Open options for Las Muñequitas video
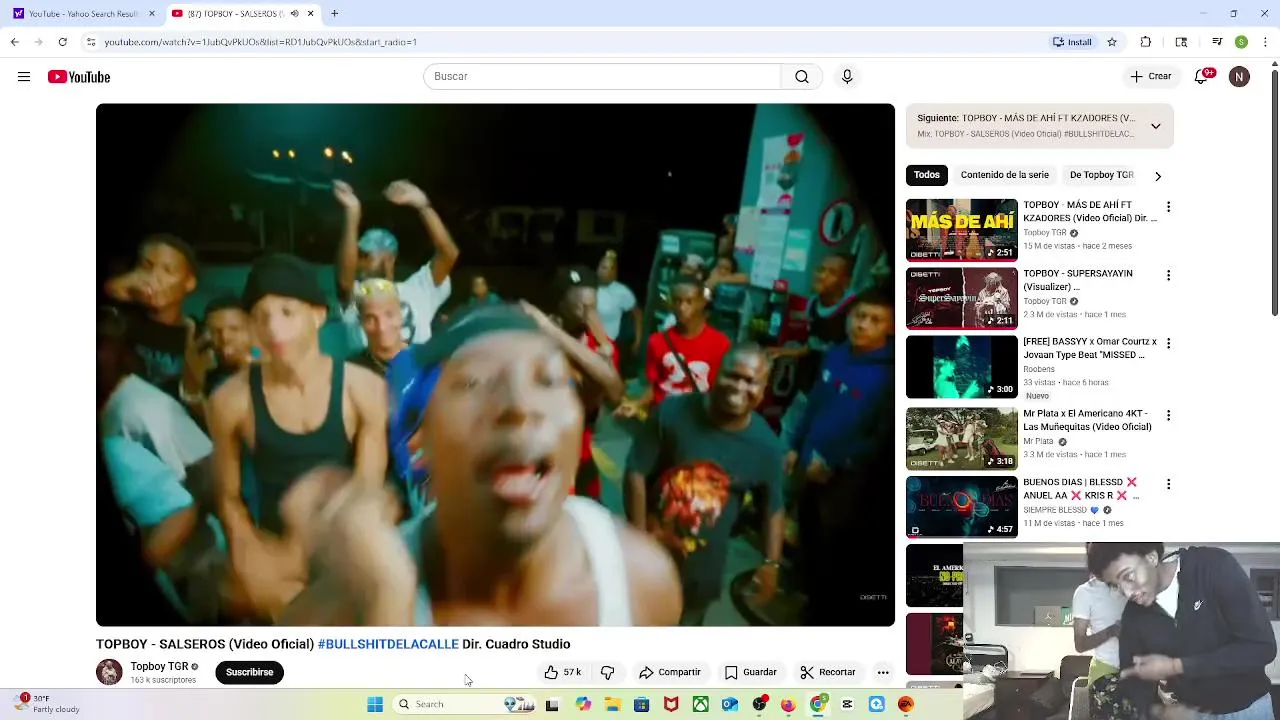Screen dimensions: 1280x720 point(1168,415)
